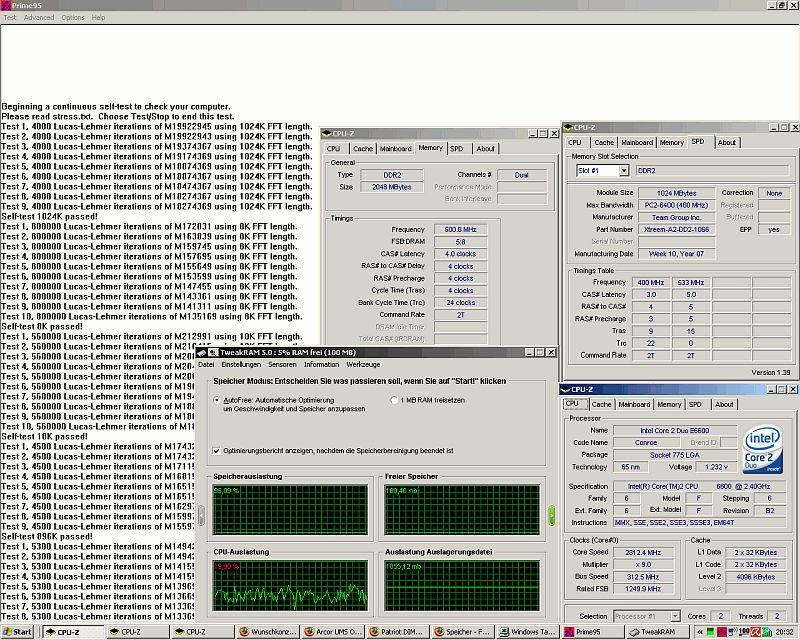Screen dimensions: 800x640
Task: Select the AutoFree radio option
Action: click(217, 401)
